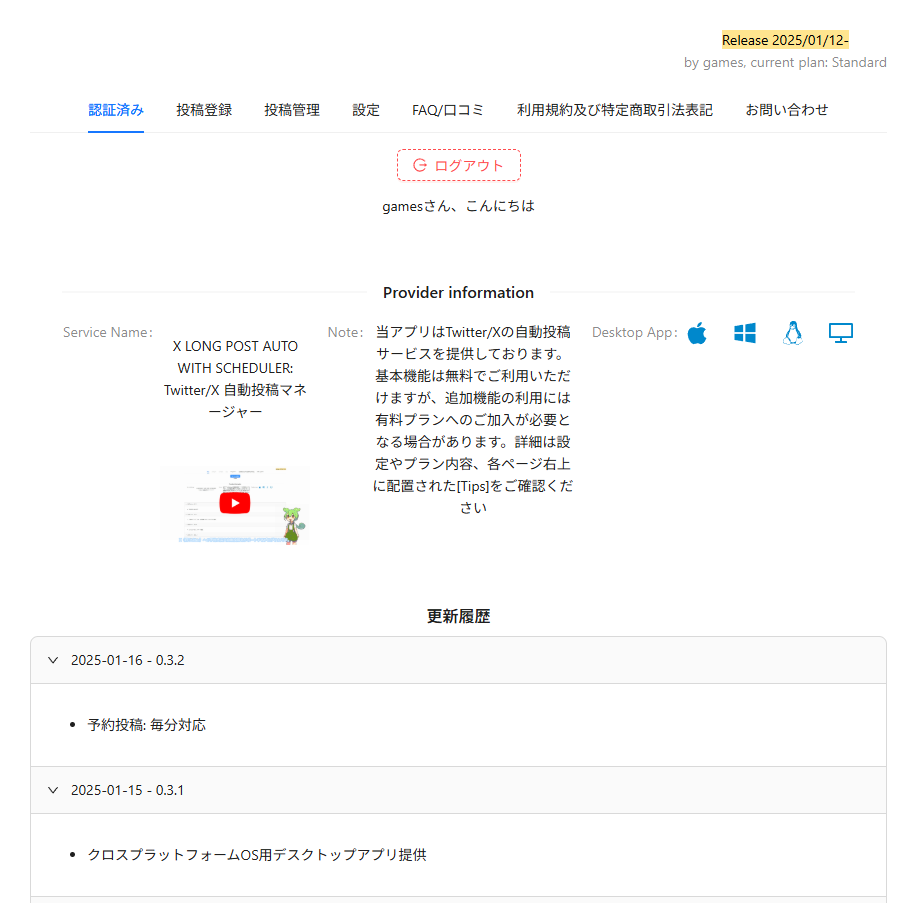Click the monitor icon next to Desktop App
This screenshot has height=903, width=915.
tap(840, 333)
